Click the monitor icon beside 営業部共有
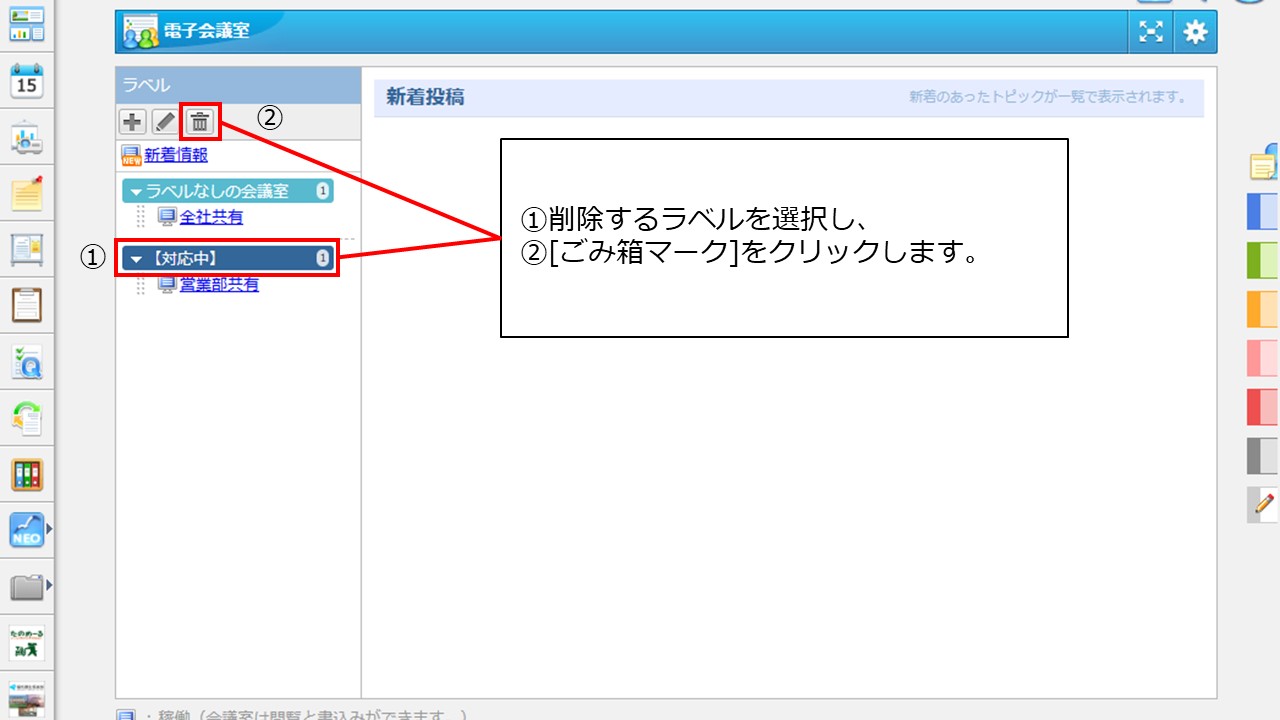The image size is (1280, 720). 167,285
